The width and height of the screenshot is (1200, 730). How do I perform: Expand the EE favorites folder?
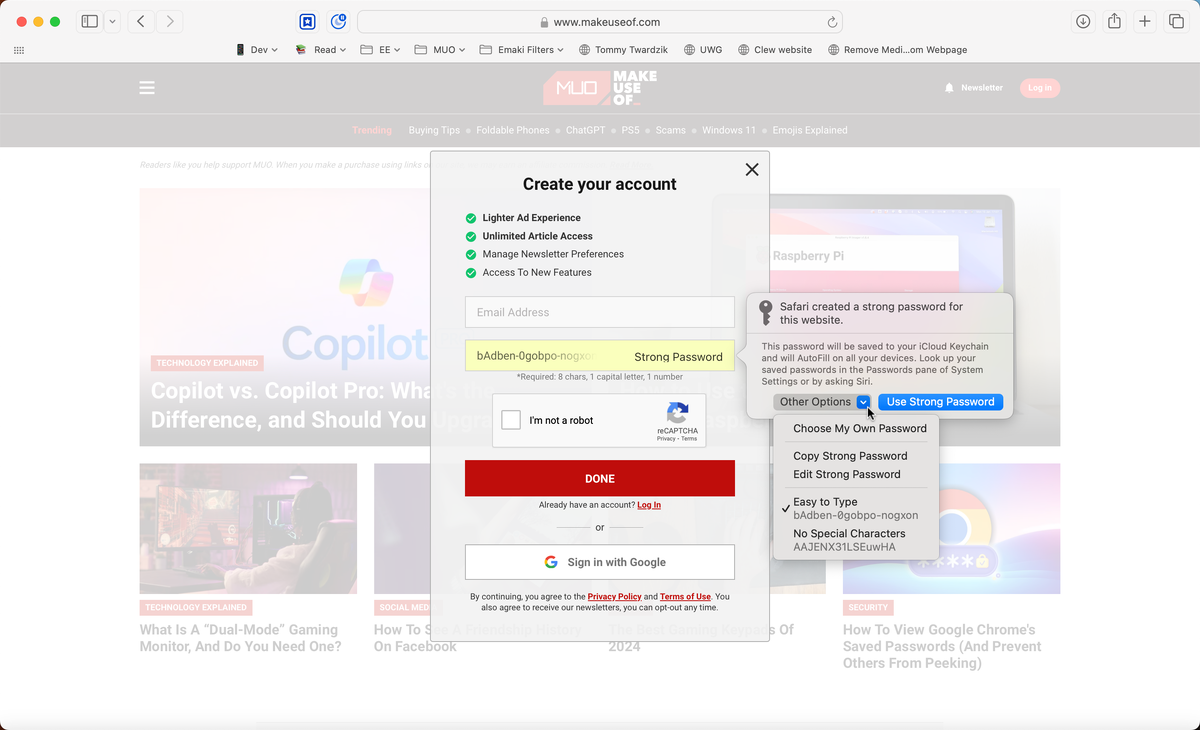[x=382, y=49]
